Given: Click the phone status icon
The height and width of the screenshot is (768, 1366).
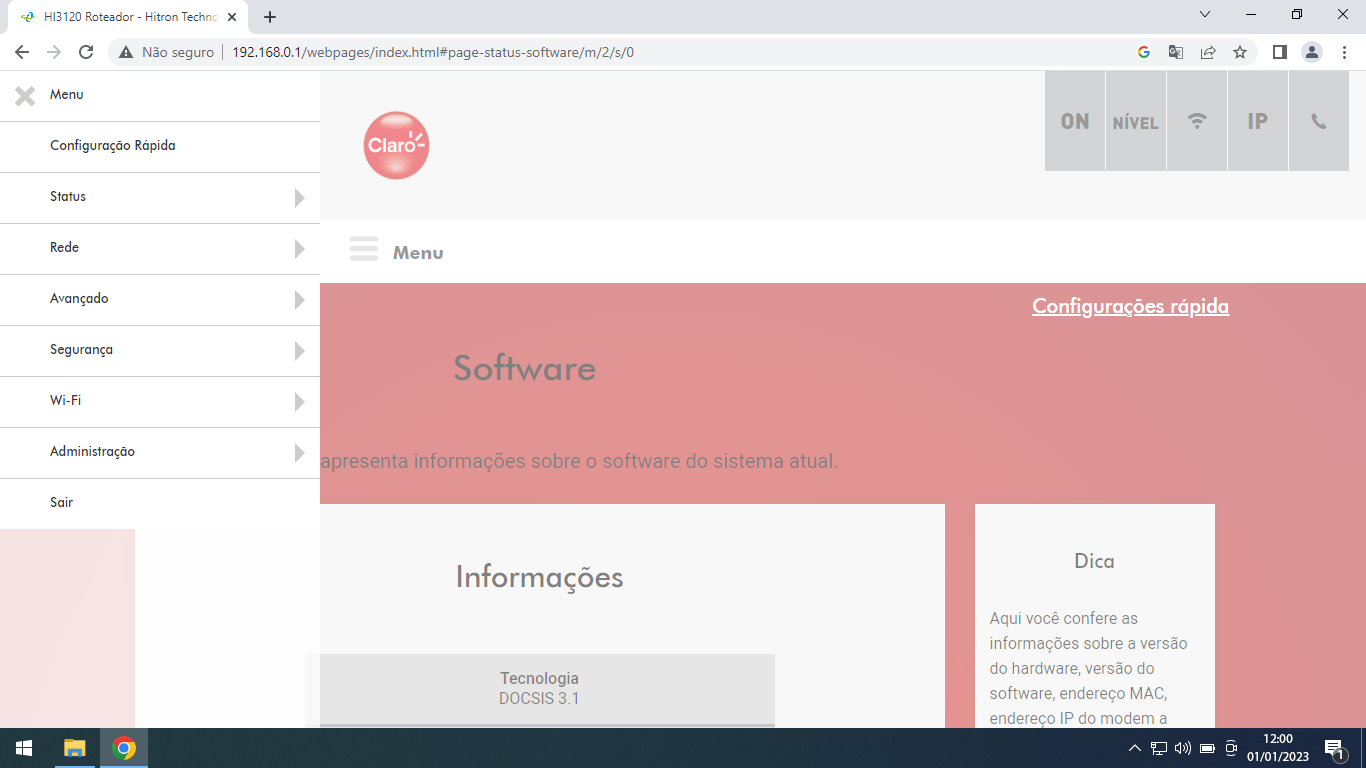Looking at the screenshot, I should [1319, 121].
